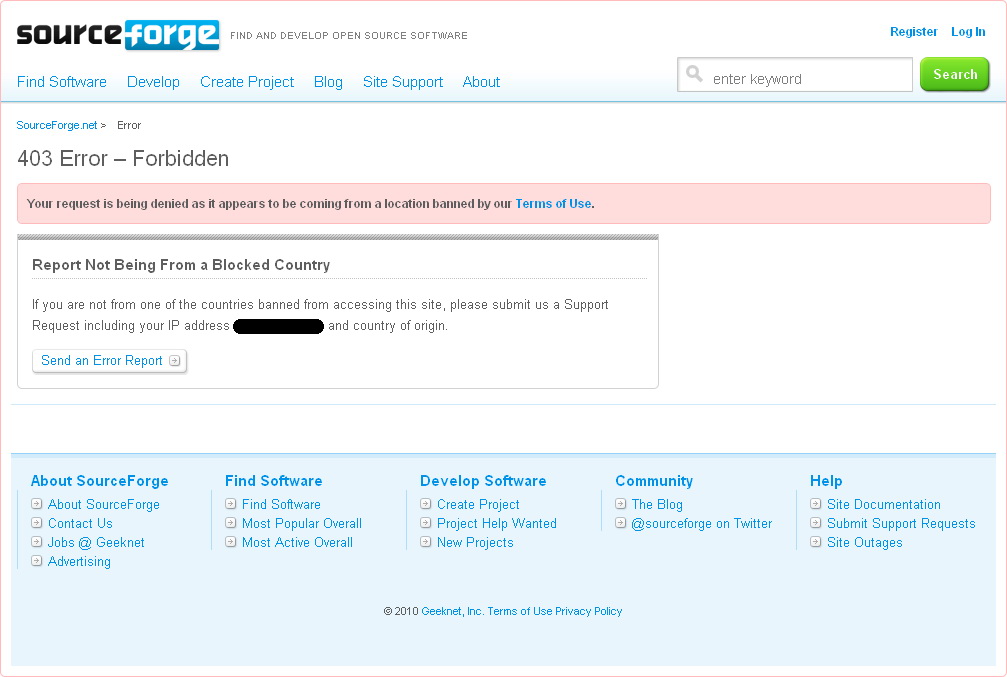This screenshot has height=677, width=1007.
Task: Click the SourceForge logo
Action: click(x=118, y=35)
